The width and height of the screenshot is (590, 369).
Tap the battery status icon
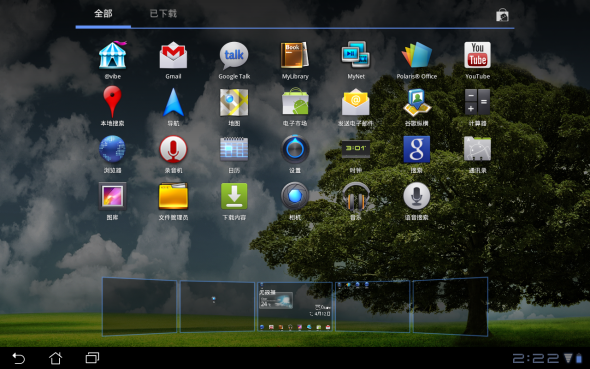point(579,358)
